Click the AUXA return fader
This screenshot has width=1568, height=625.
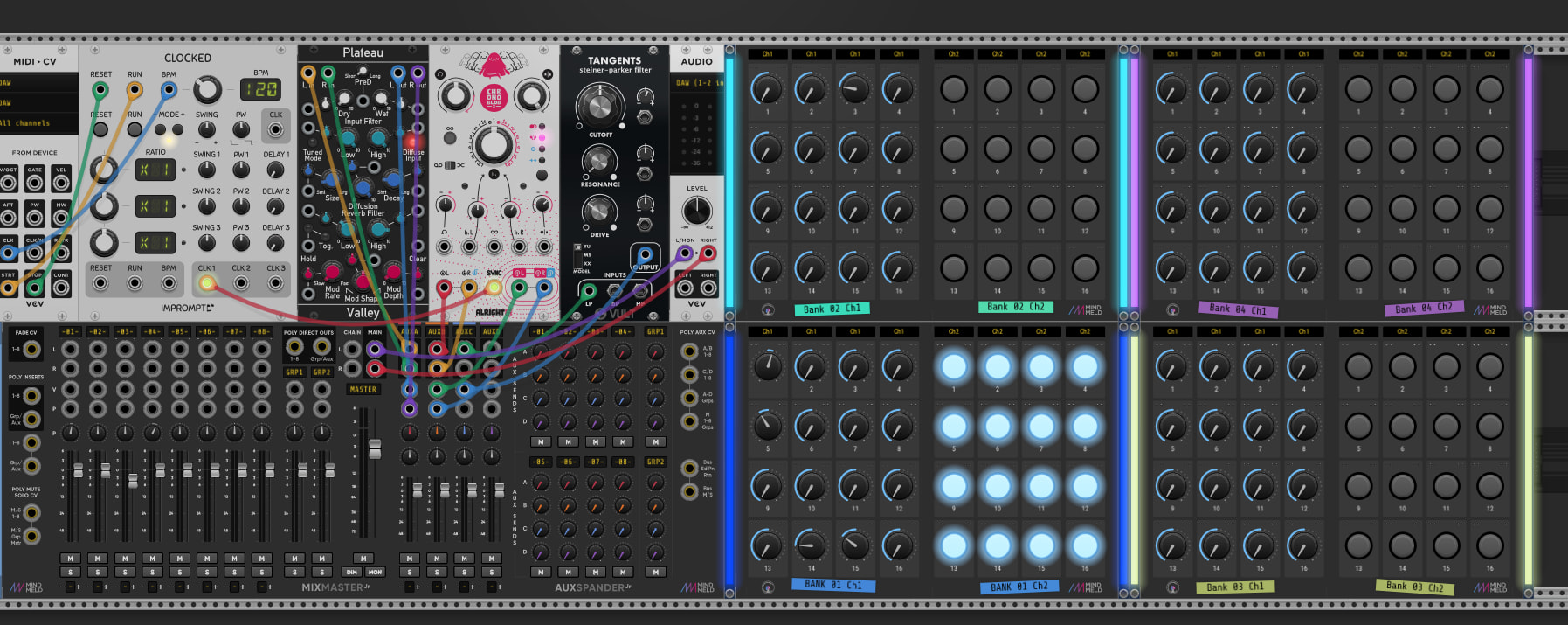click(x=417, y=491)
